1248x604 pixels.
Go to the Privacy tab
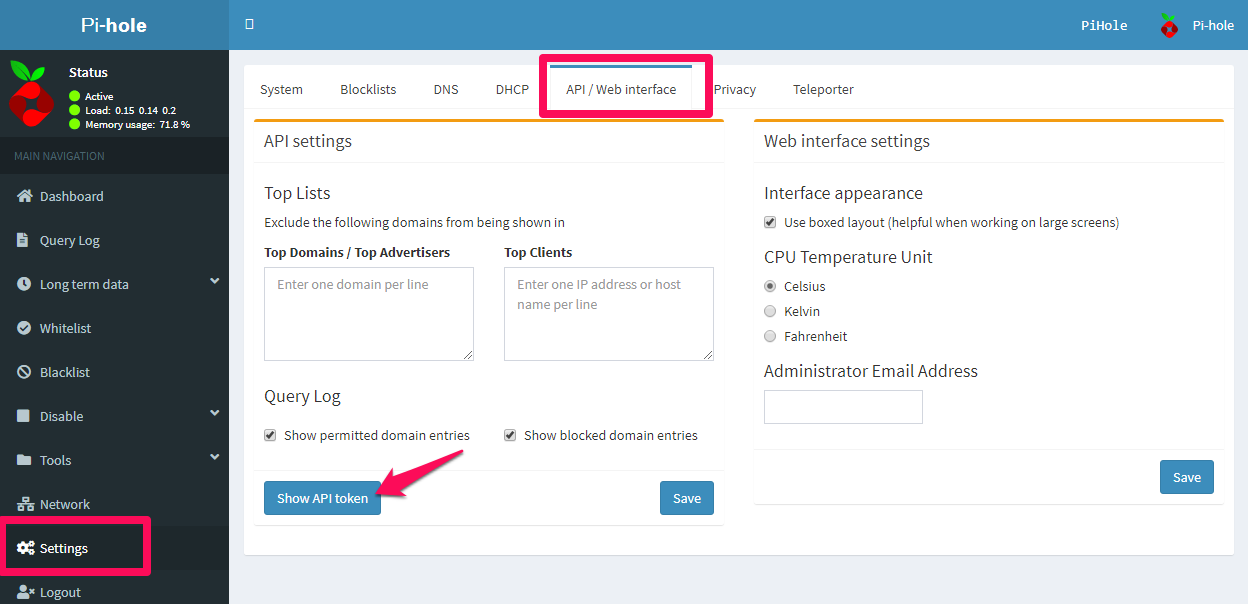[x=735, y=89]
